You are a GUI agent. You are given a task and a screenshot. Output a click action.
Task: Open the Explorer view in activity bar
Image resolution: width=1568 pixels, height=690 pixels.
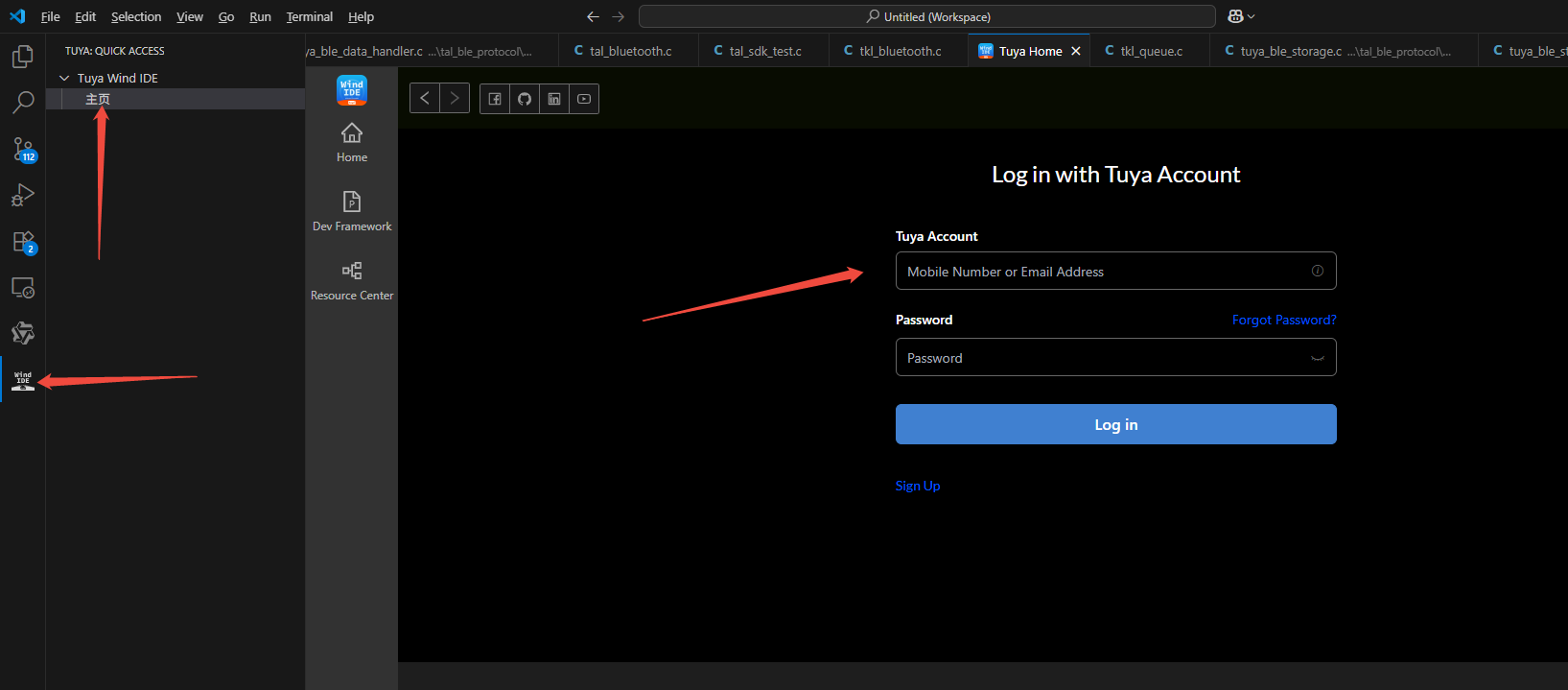click(23, 57)
